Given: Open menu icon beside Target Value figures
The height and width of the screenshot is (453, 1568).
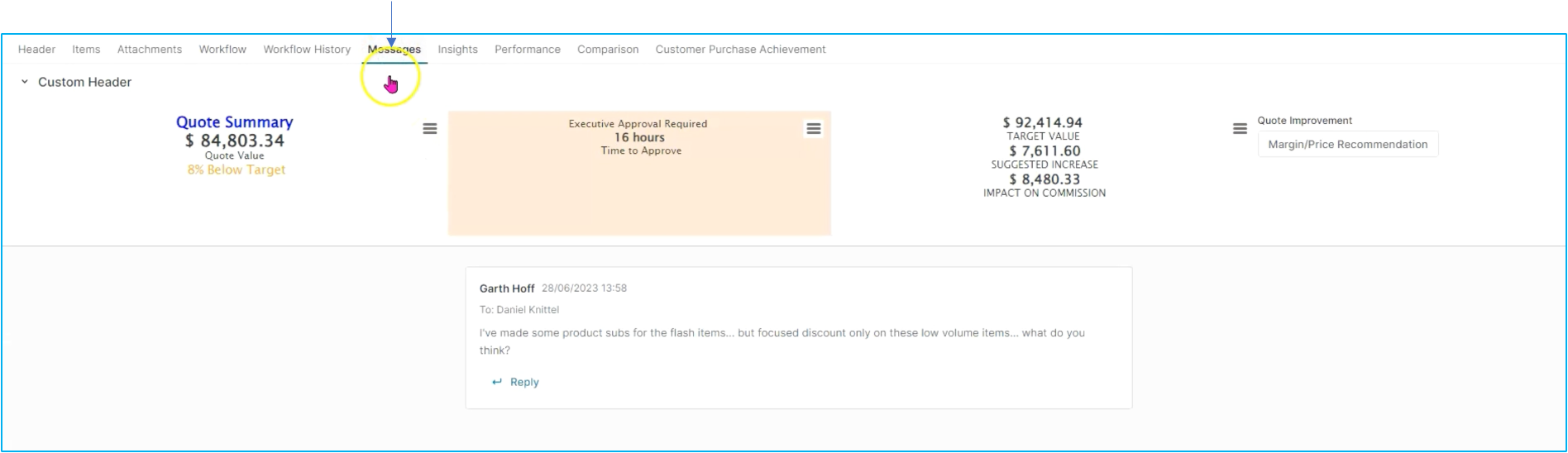Looking at the screenshot, I should (x=1240, y=129).
